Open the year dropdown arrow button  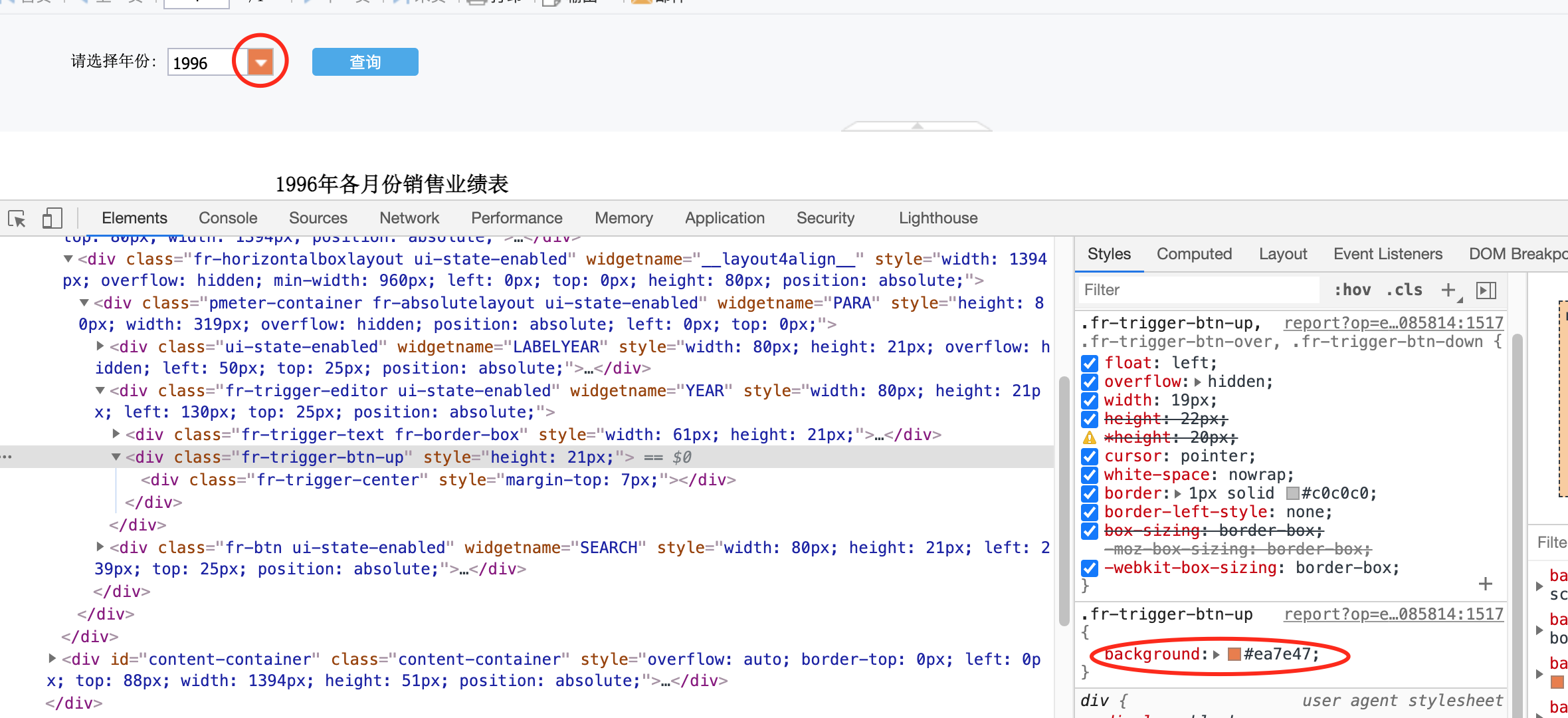tap(260, 62)
